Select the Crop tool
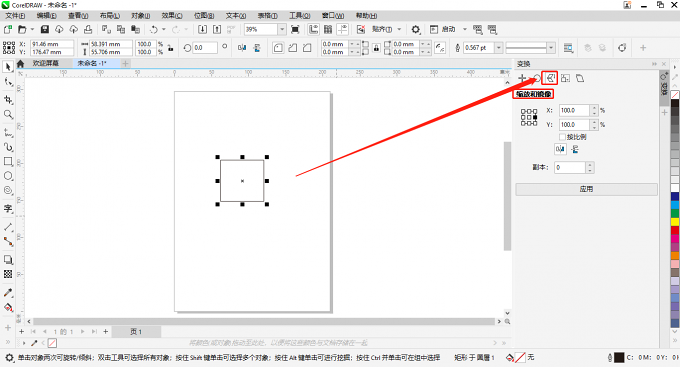 (x=8, y=99)
